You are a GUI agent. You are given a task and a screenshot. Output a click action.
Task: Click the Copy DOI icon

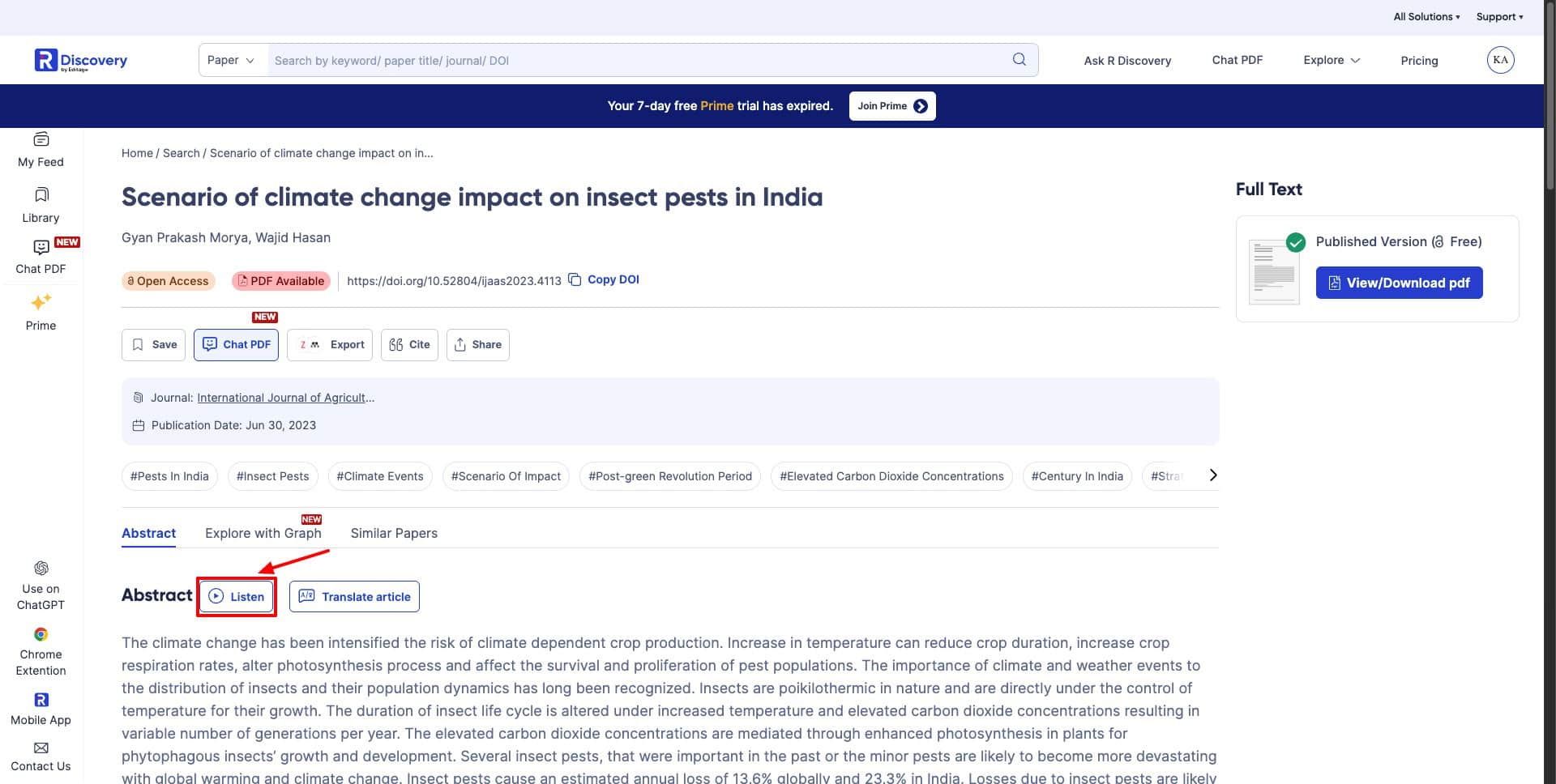tap(575, 279)
